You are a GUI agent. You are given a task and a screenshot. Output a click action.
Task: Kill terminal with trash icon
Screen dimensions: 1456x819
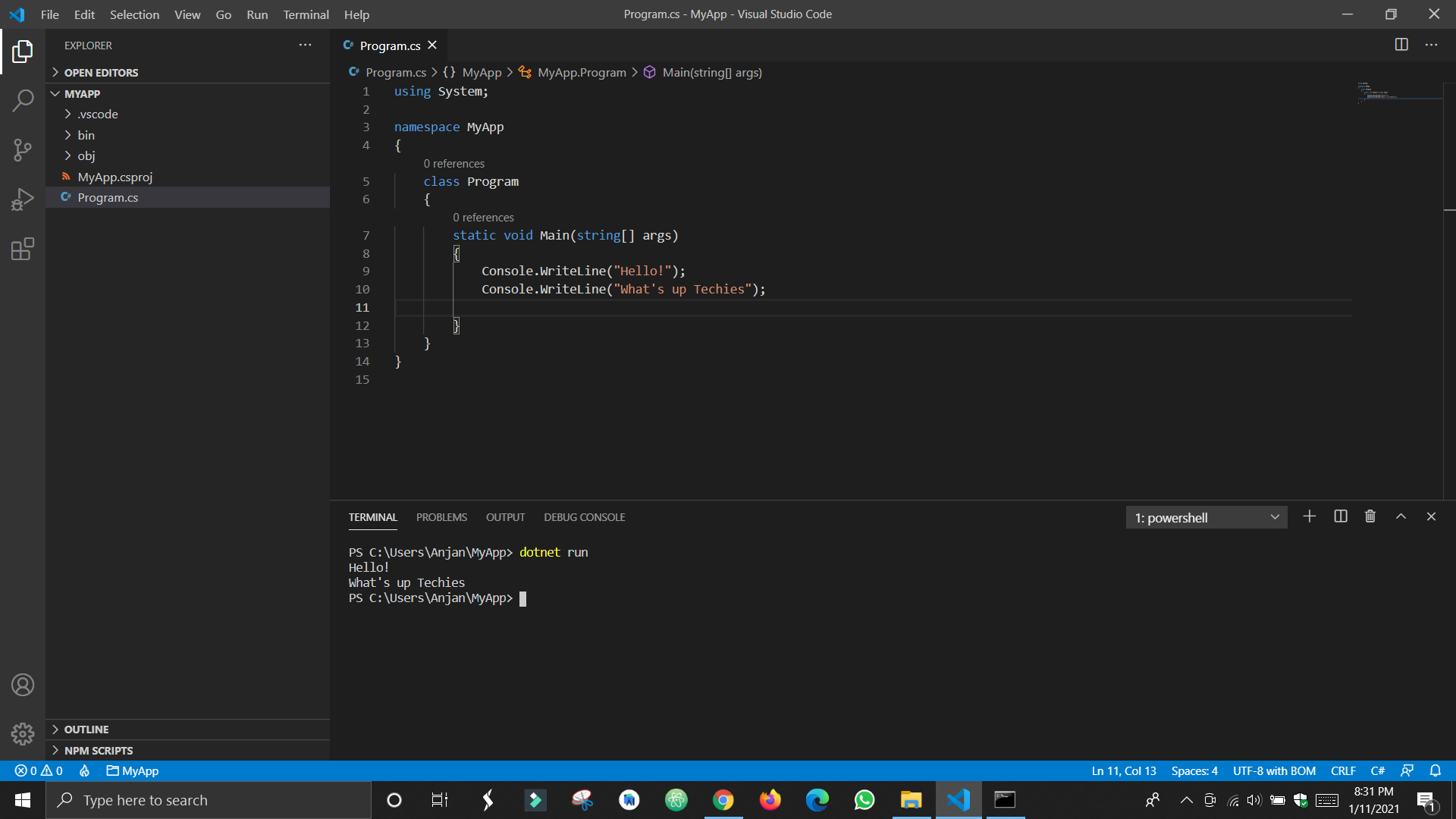click(x=1370, y=516)
